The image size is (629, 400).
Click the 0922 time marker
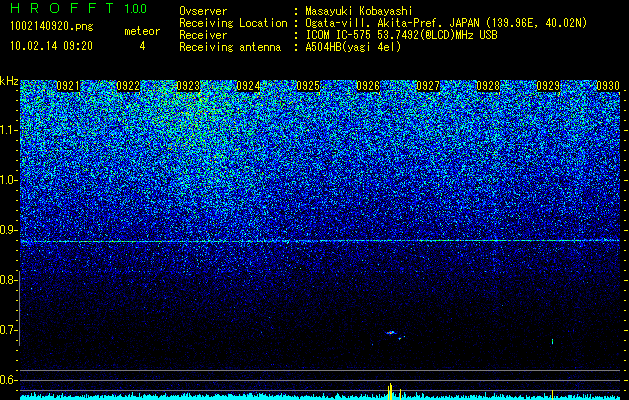128,86
